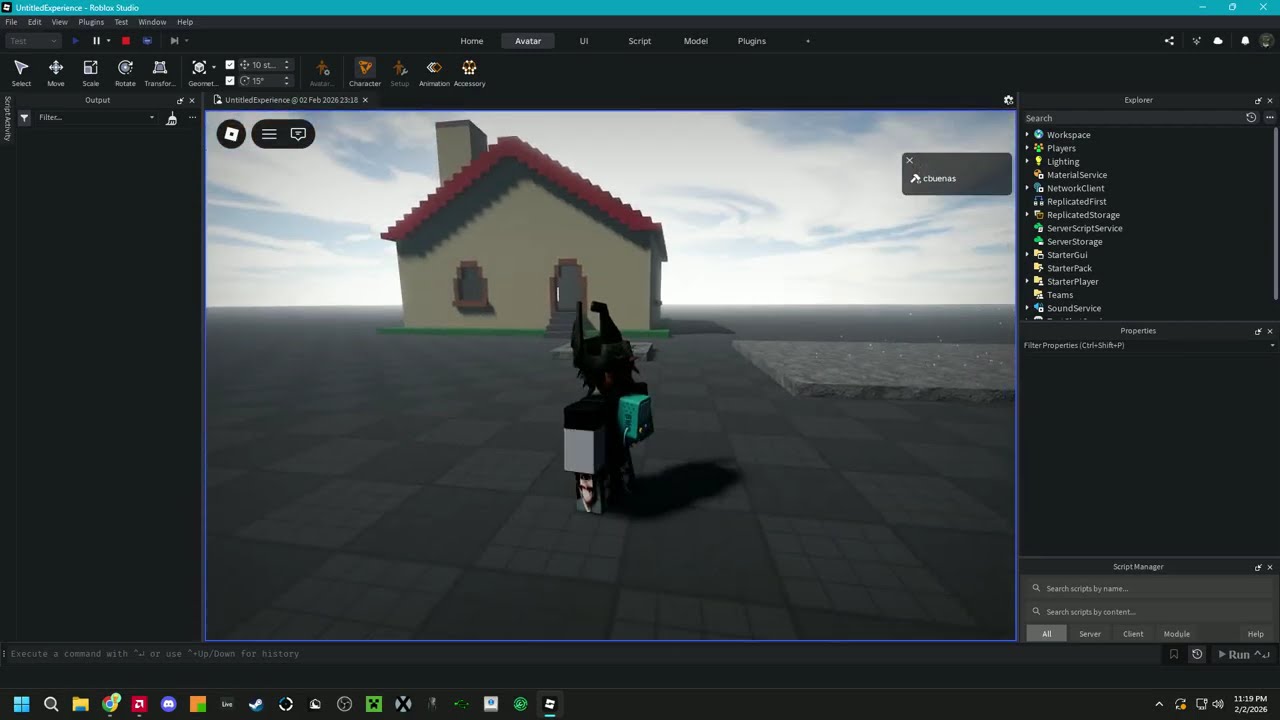The height and width of the screenshot is (720, 1280).
Task: Show Server scripts in Script Manager
Action: pos(1090,634)
